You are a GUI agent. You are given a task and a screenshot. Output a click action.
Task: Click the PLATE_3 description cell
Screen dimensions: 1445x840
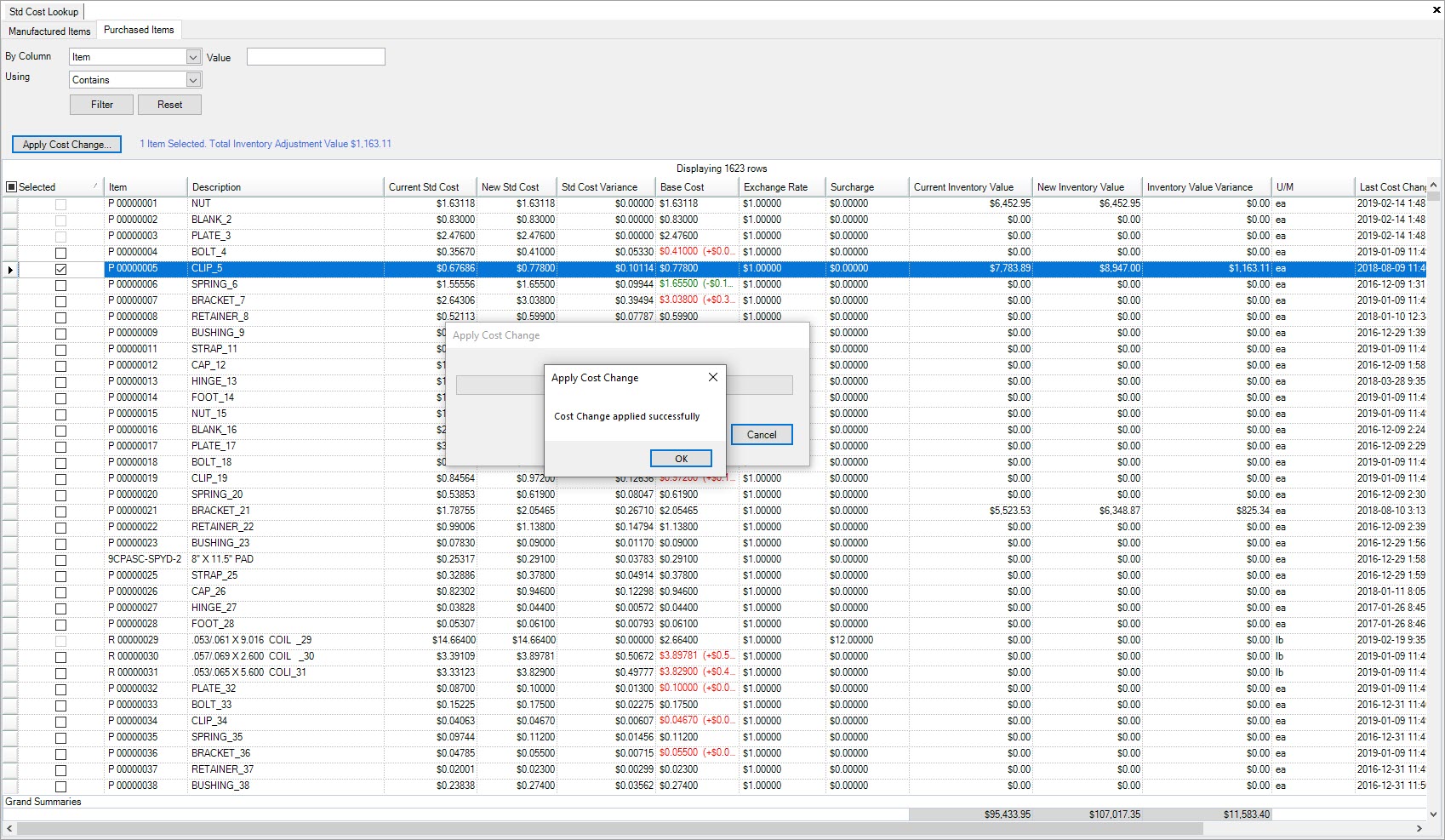(285, 237)
